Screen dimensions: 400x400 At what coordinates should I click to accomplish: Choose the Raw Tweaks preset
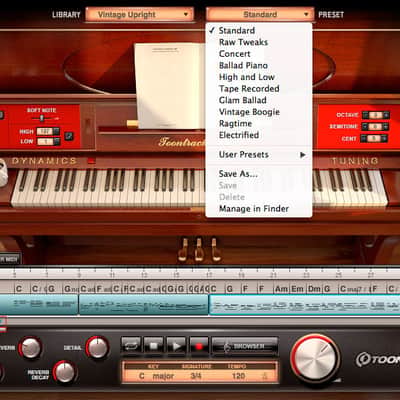[x=259, y=42]
